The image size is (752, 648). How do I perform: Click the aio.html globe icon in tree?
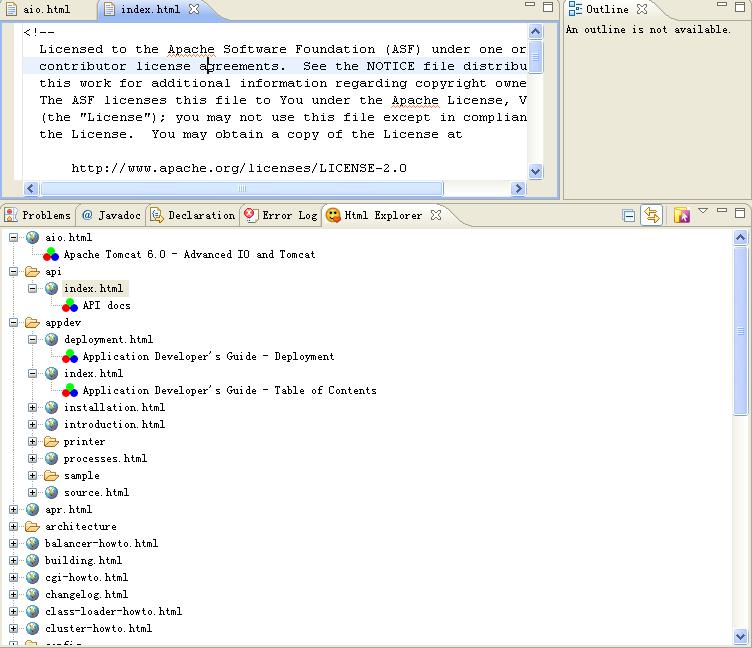point(32,237)
